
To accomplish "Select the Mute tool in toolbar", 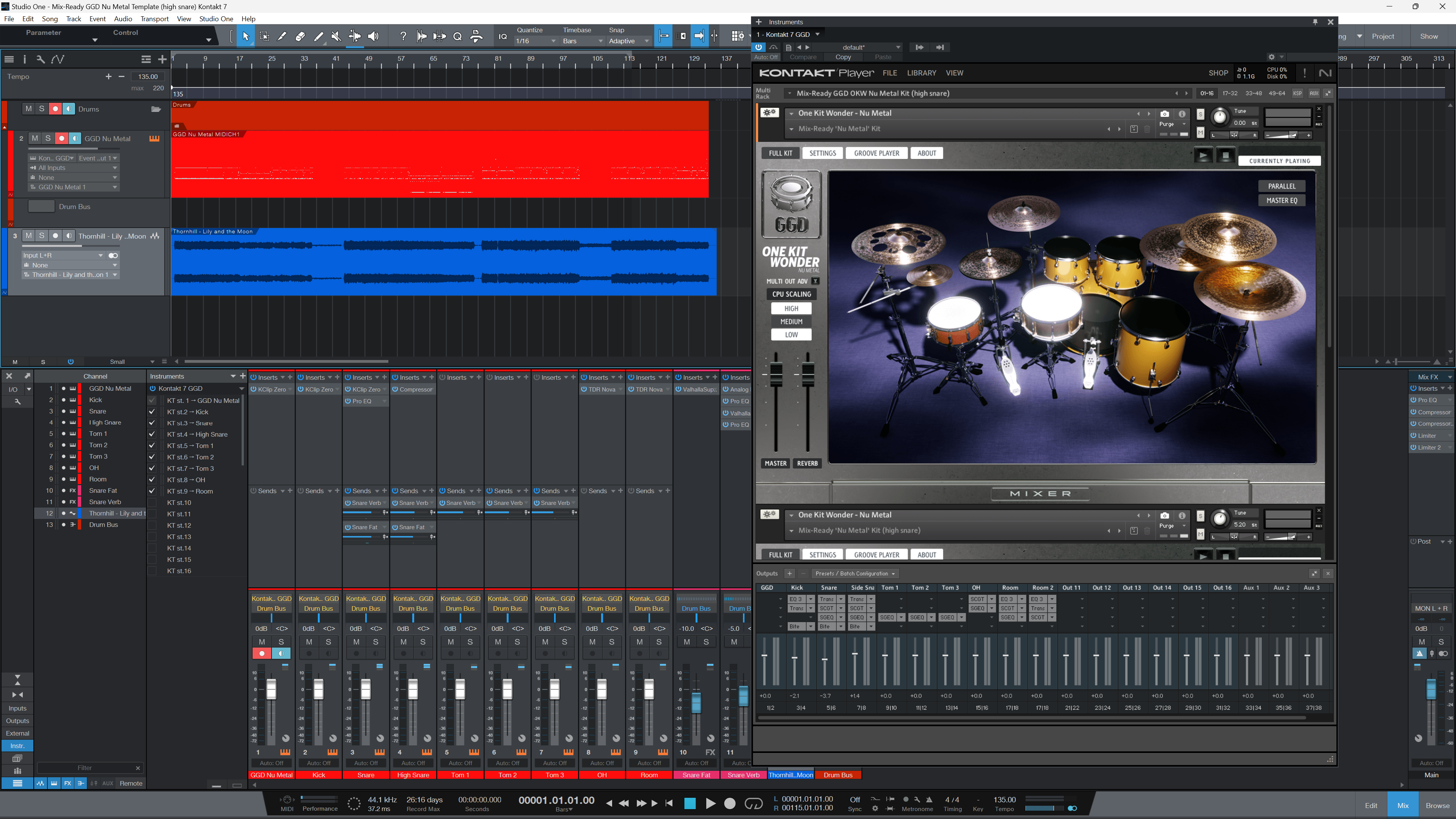I will [336, 36].
